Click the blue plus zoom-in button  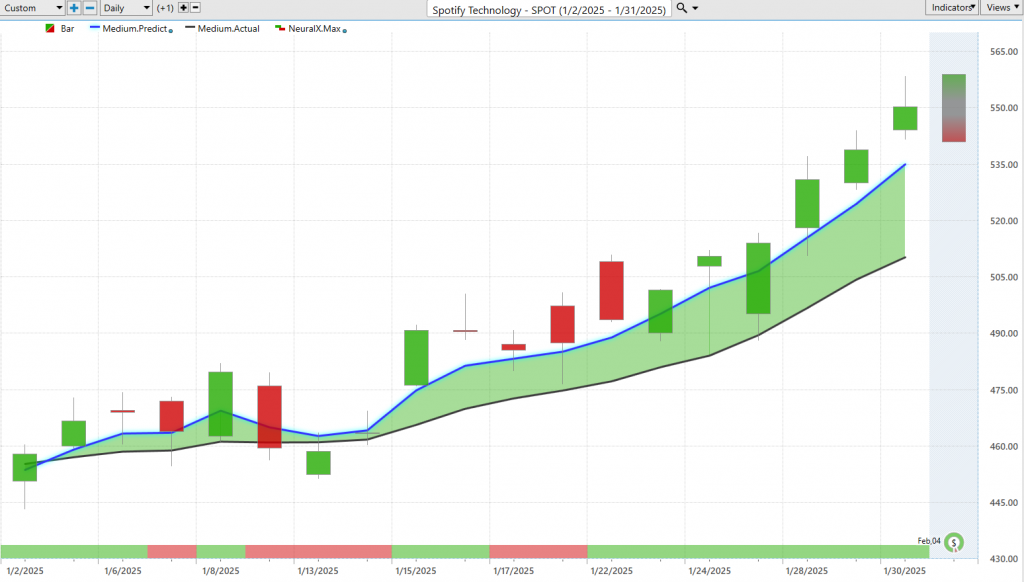74,8
